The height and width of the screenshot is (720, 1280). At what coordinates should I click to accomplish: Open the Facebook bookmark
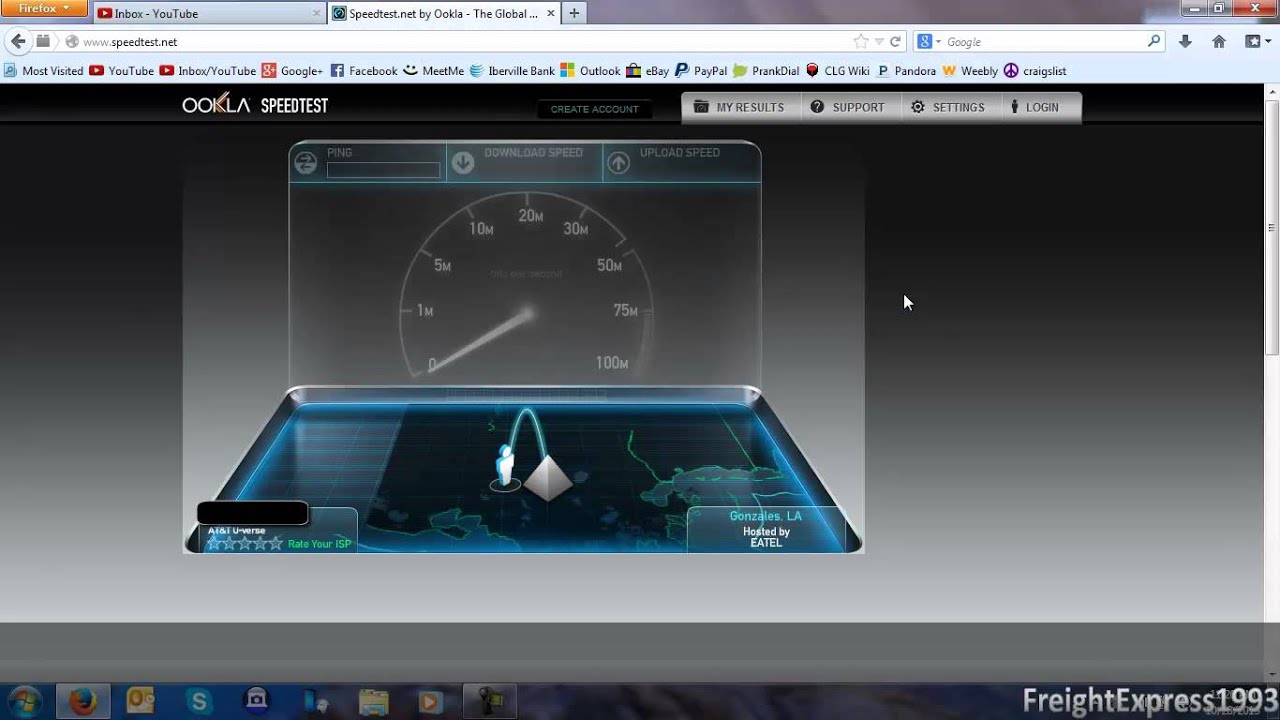[x=363, y=71]
